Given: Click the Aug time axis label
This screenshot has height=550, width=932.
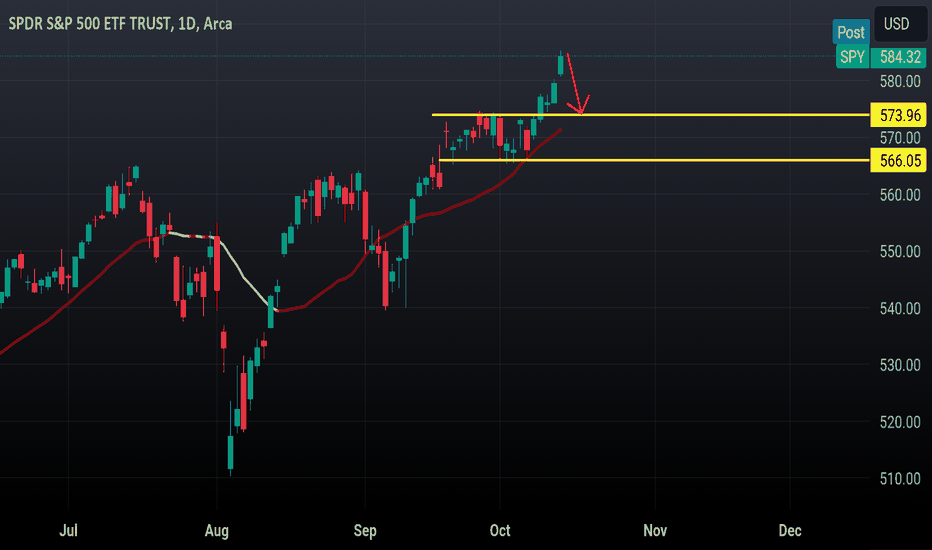Looking at the screenshot, I should pos(216,530).
